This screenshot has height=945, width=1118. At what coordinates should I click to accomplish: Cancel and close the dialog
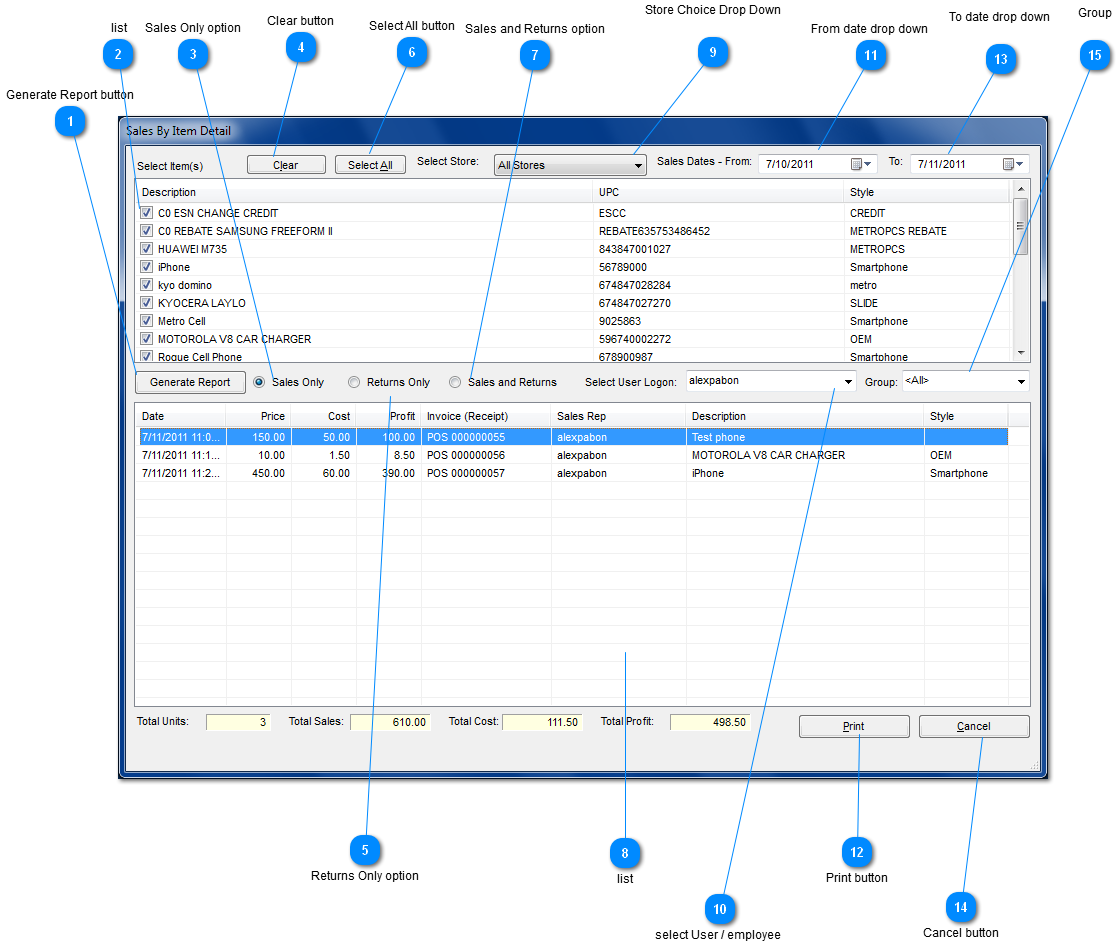click(973, 726)
